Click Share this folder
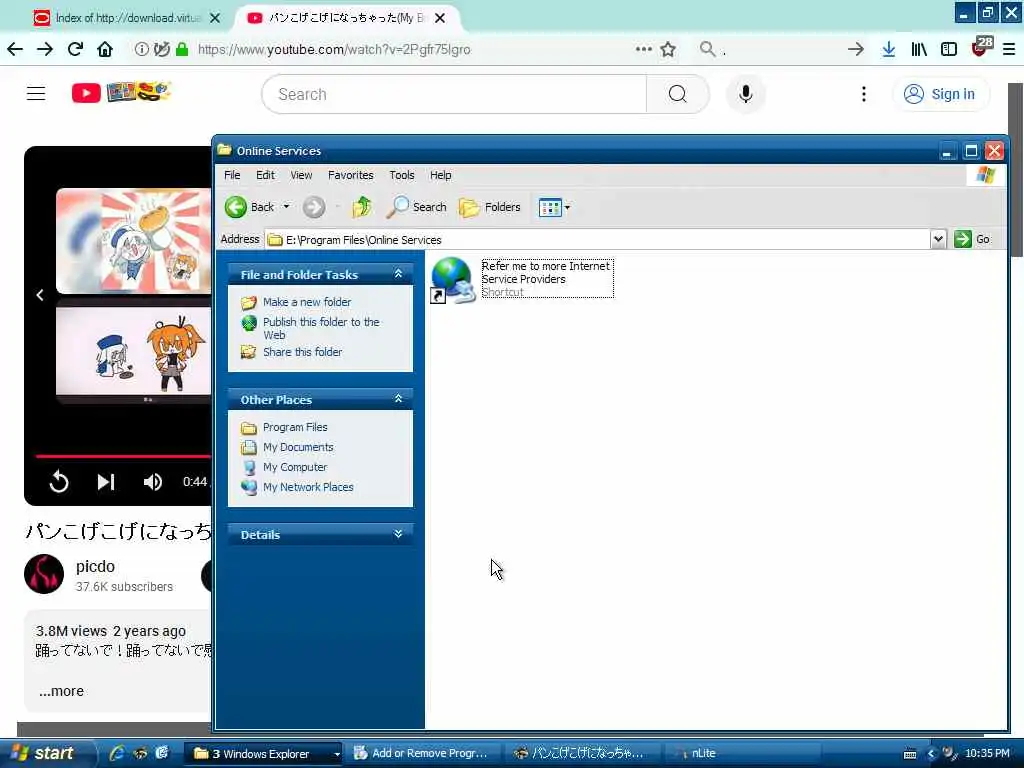Screen dimensions: 1024x768 point(302,352)
